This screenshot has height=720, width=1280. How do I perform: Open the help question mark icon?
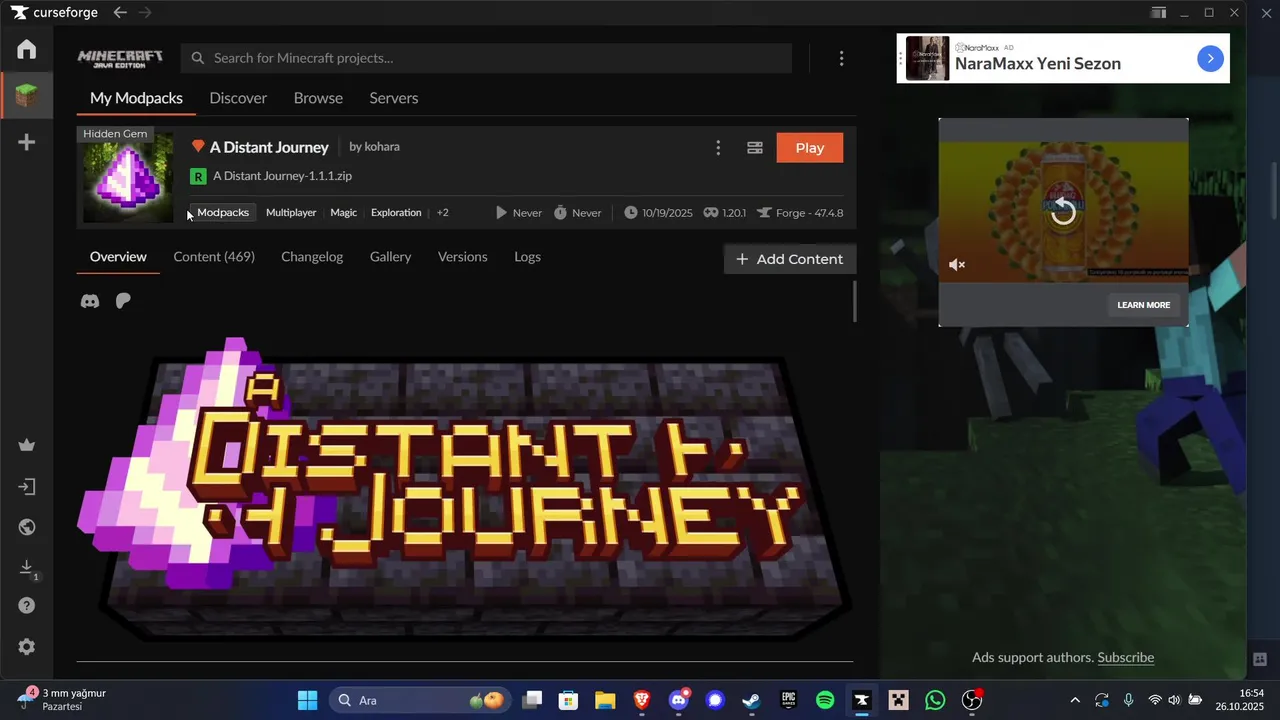pyautogui.click(x=27, y=606)
